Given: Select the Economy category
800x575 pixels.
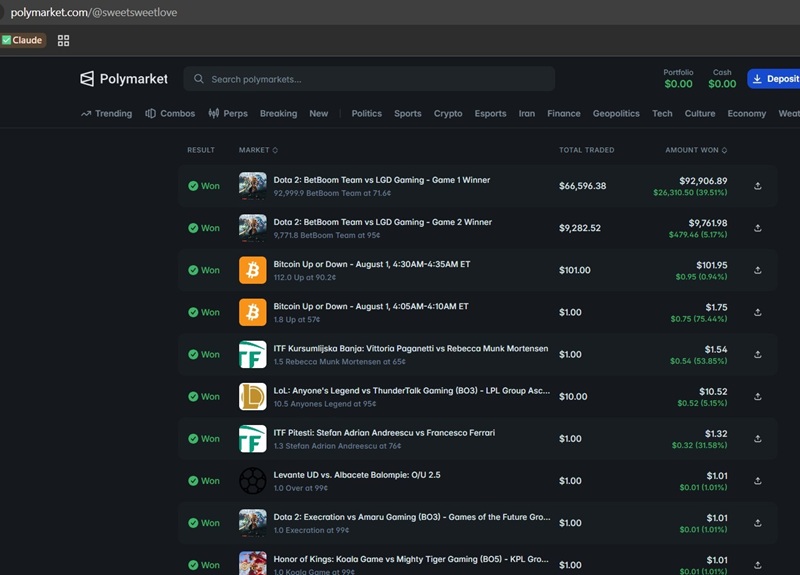Looking at the screenshot, I should point(746,113).
